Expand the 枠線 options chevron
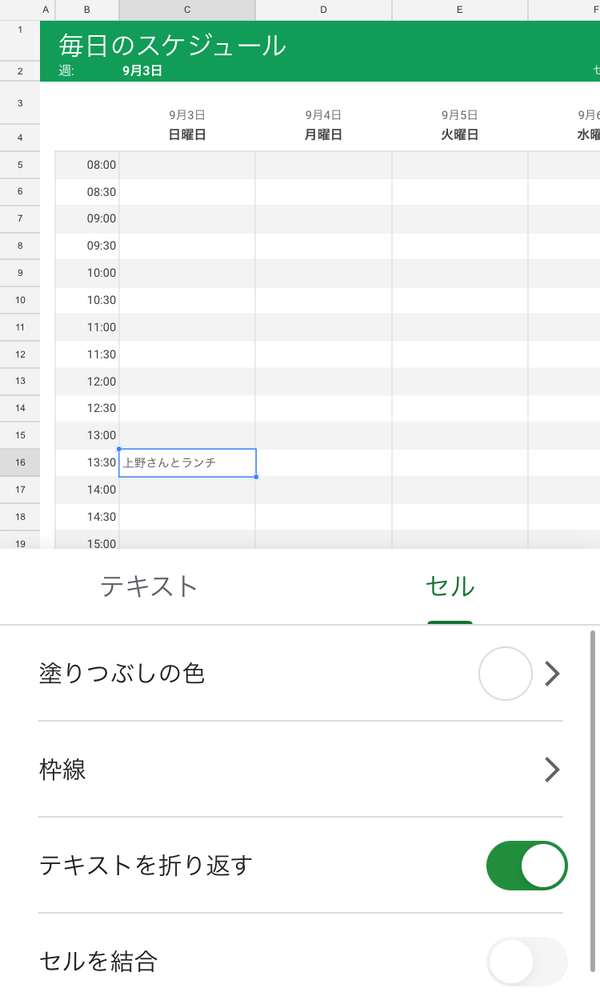The width and height of the screenshot is (600, 1008). tap(552, 770)
